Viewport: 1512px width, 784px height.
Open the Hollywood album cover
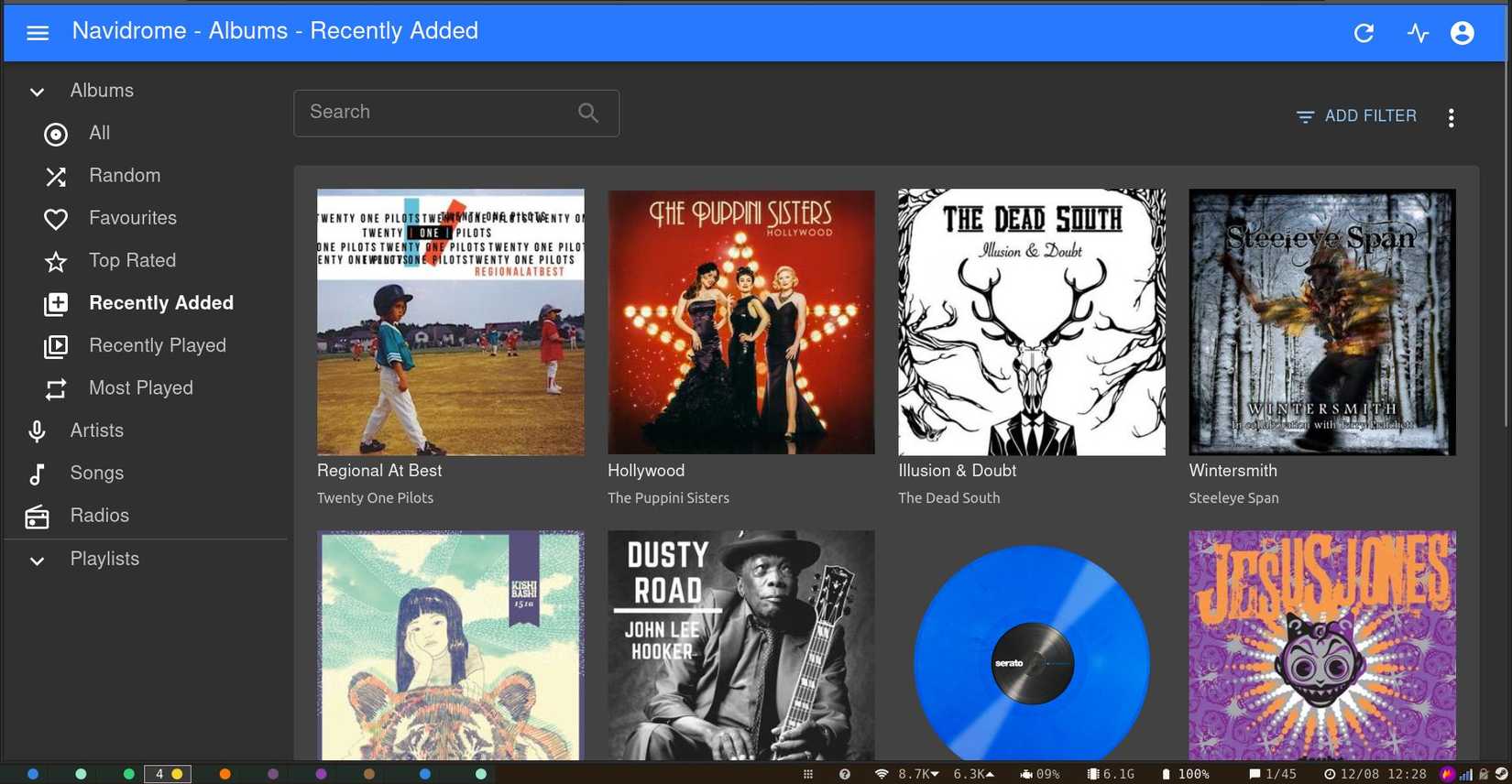click(740, 322)
